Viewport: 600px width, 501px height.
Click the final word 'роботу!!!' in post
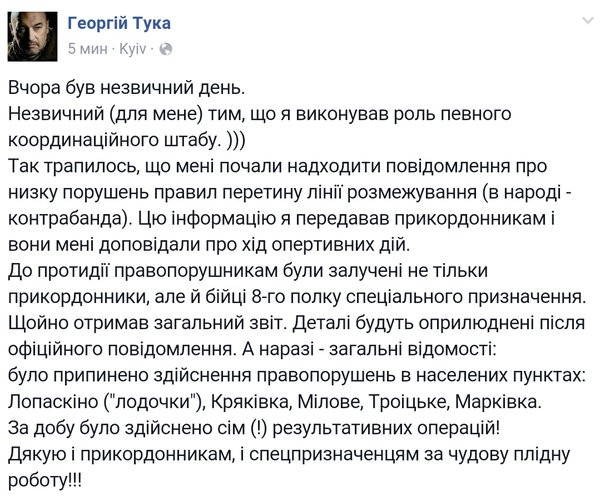[45, 480]
